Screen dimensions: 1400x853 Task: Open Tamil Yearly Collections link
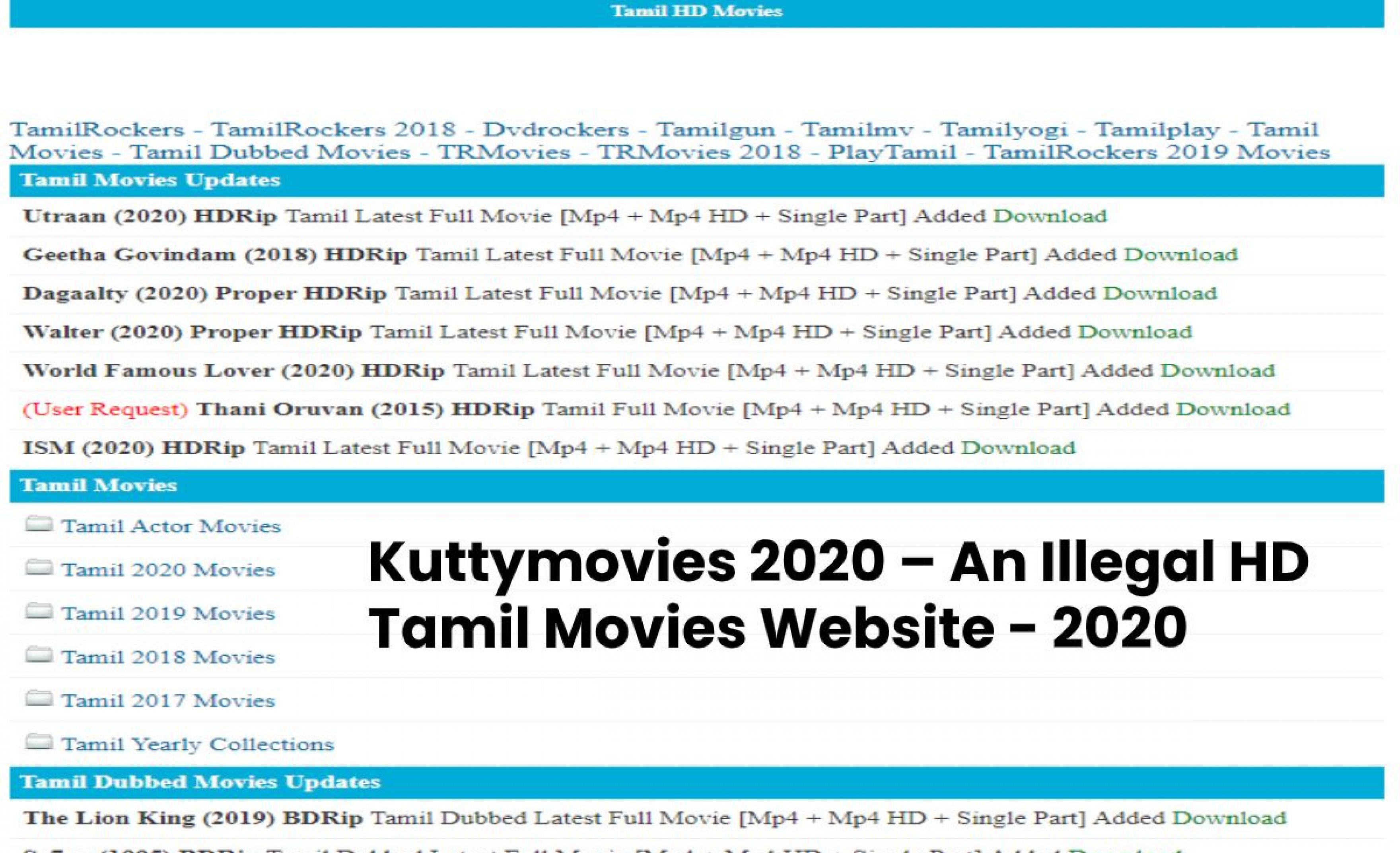coord(198,744)
